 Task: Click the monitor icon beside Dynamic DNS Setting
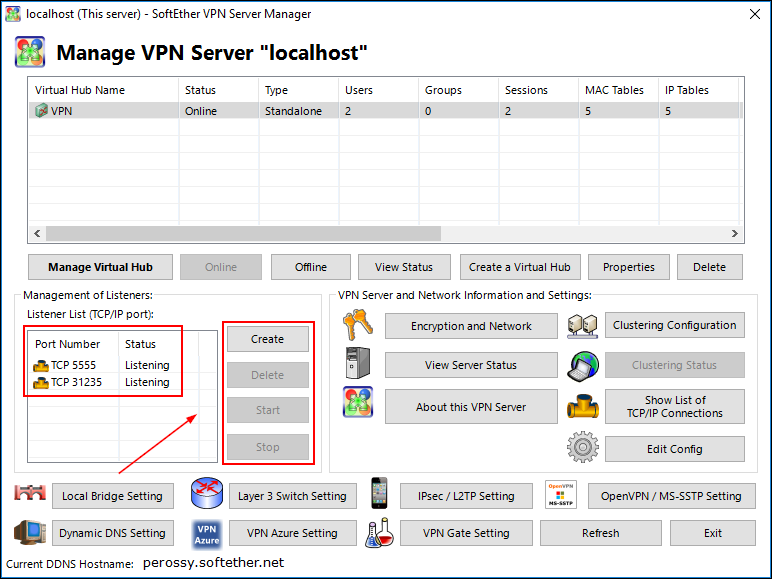(30, 532)
